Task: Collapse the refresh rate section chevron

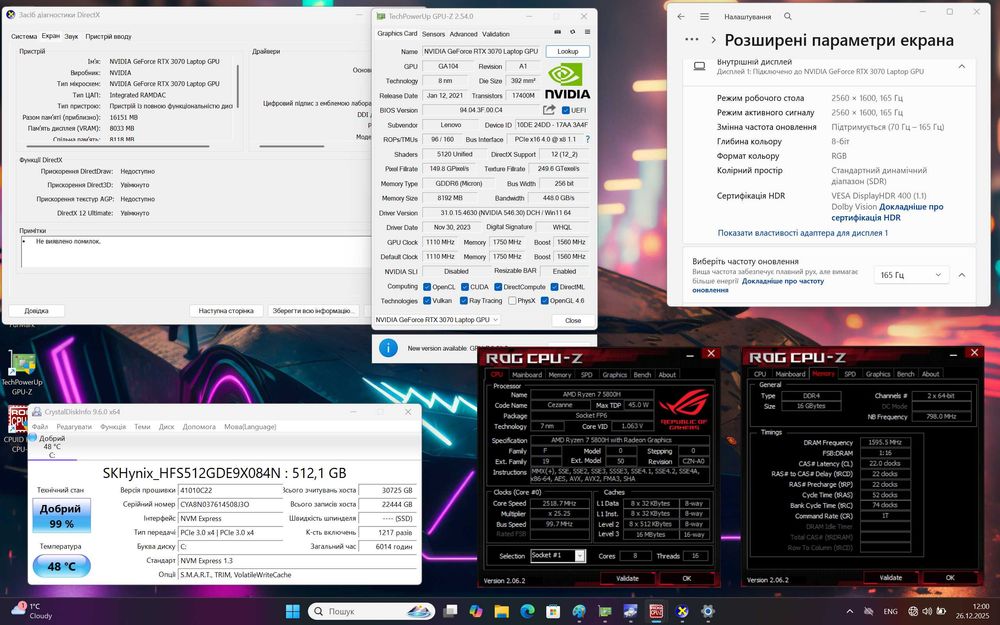Action: click(962, 275)
